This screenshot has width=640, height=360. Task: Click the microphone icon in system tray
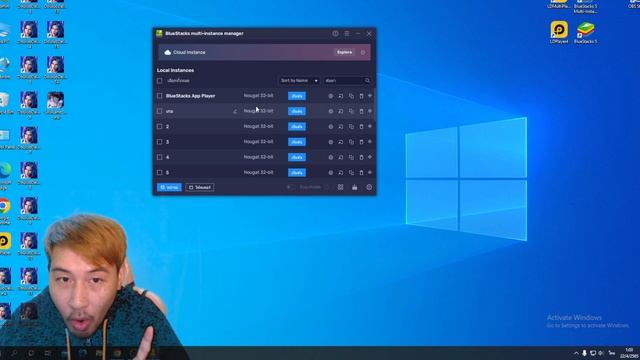pyautogui.click(x=584, y=353)
